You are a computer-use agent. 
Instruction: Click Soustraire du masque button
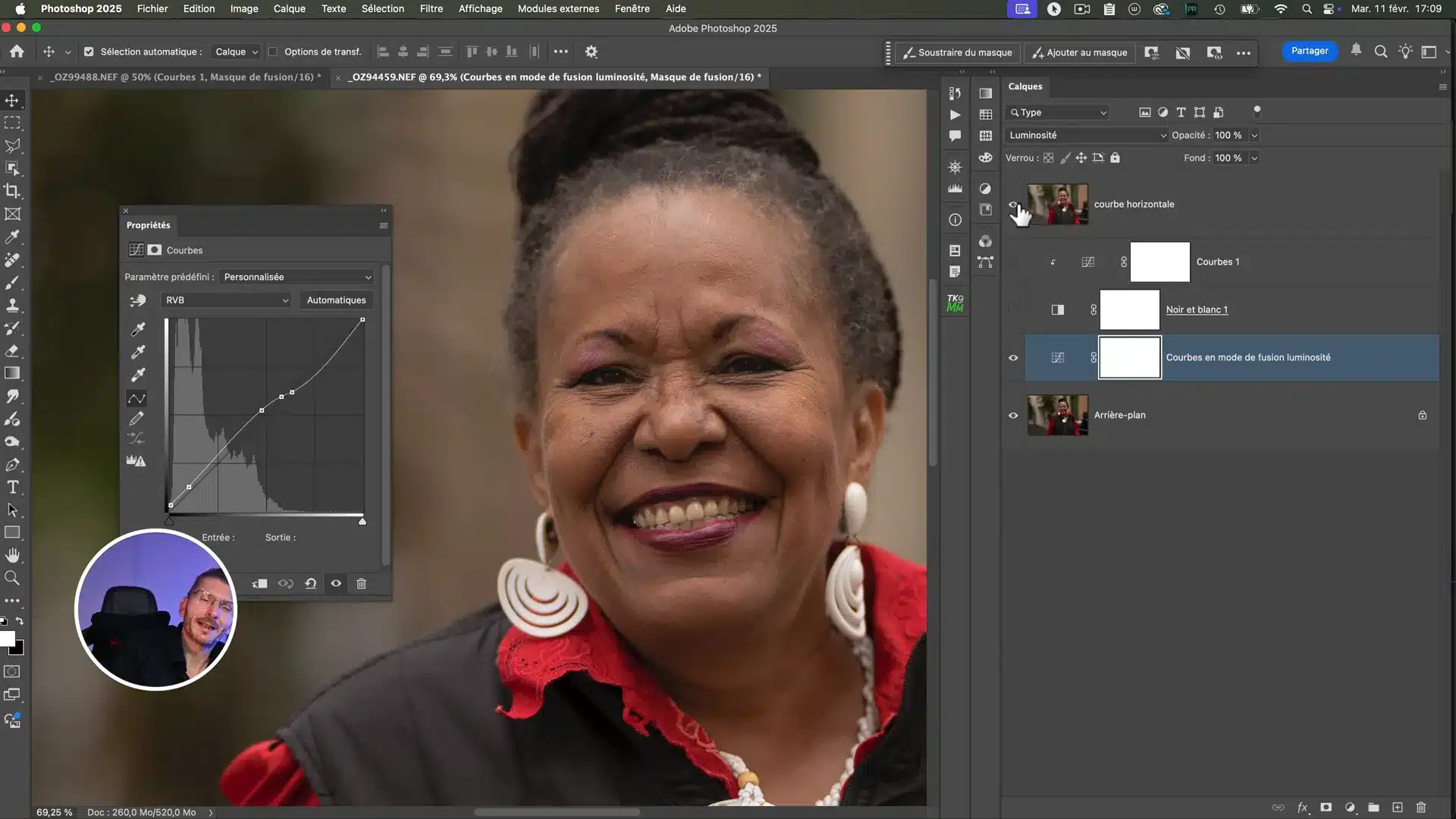[x=958, y=52]
